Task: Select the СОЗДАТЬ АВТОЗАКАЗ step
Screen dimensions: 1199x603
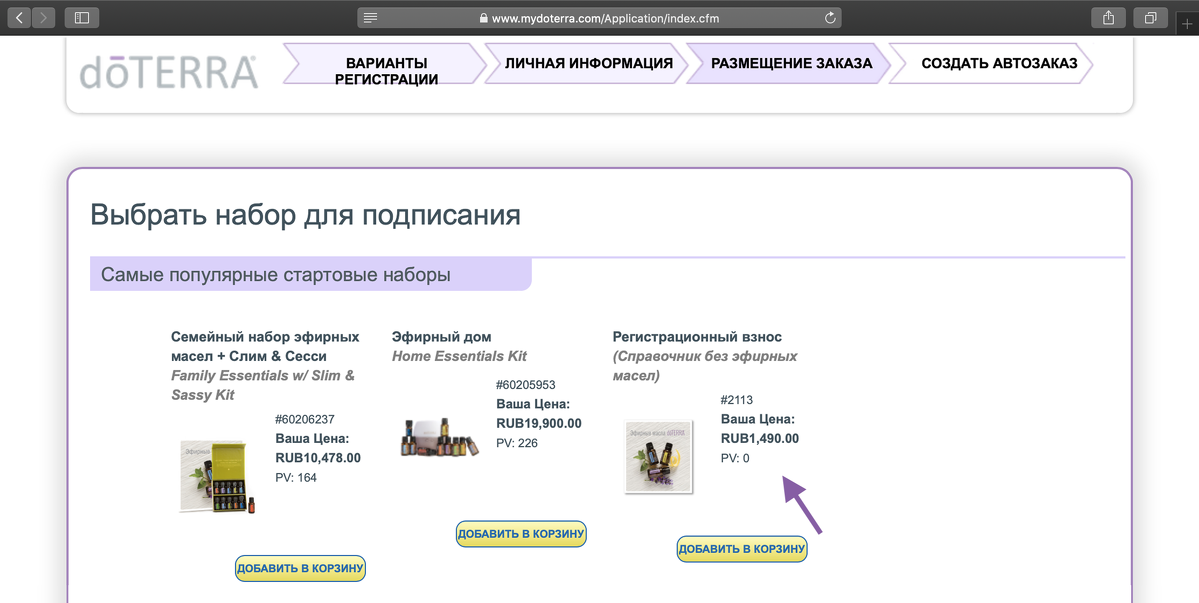Action: click(991, 63)
